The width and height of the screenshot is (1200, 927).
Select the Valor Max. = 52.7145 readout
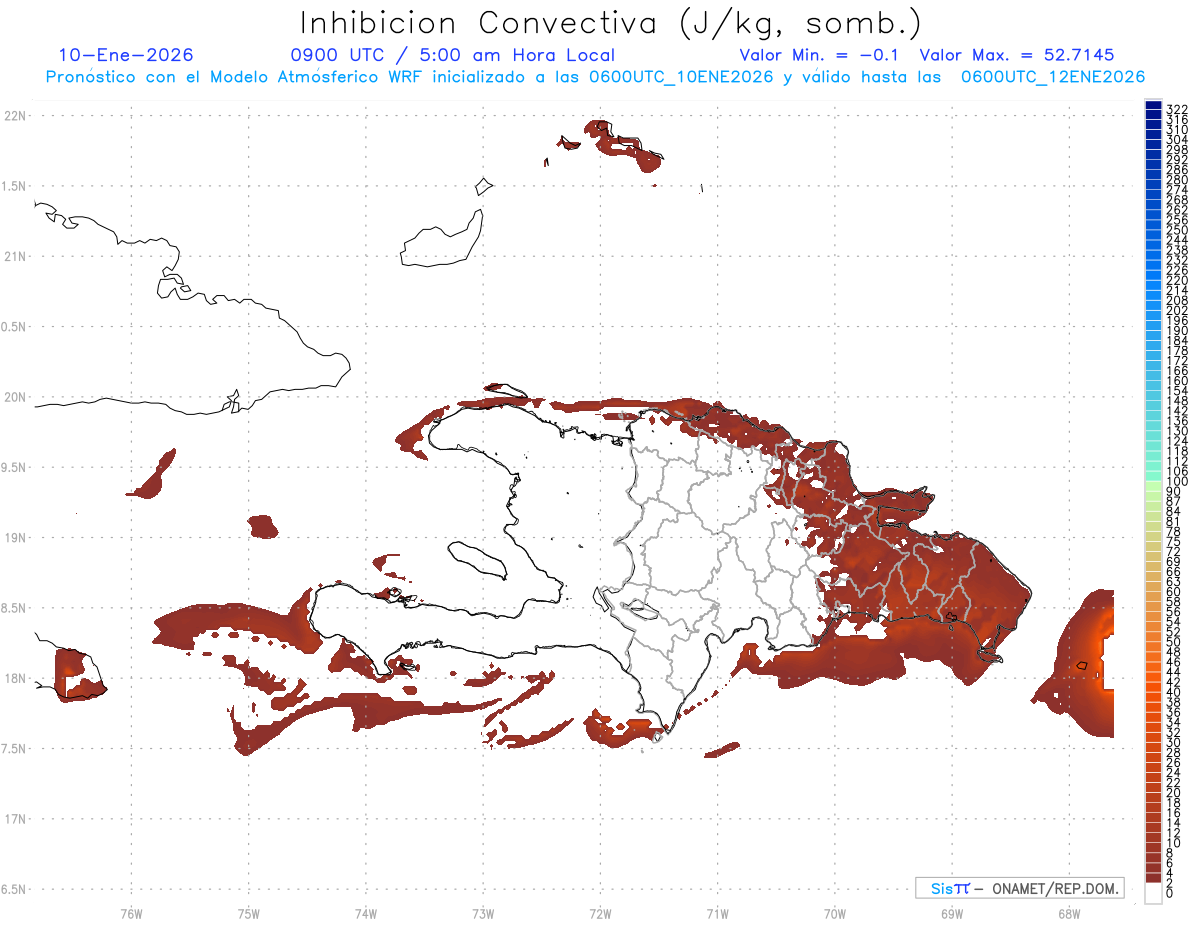coord(1017,55)
